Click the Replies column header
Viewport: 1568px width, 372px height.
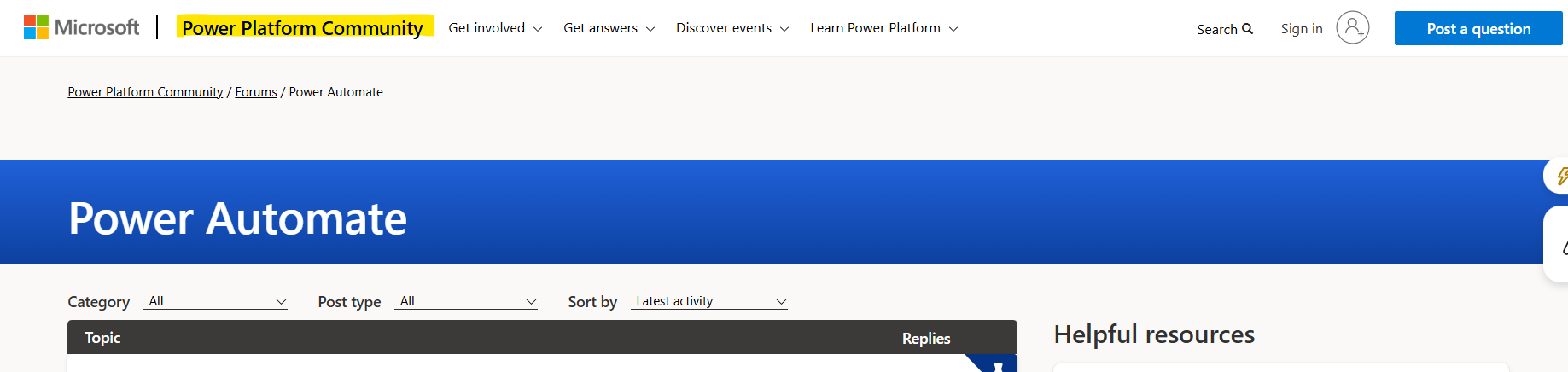click(x=926, y=339)
